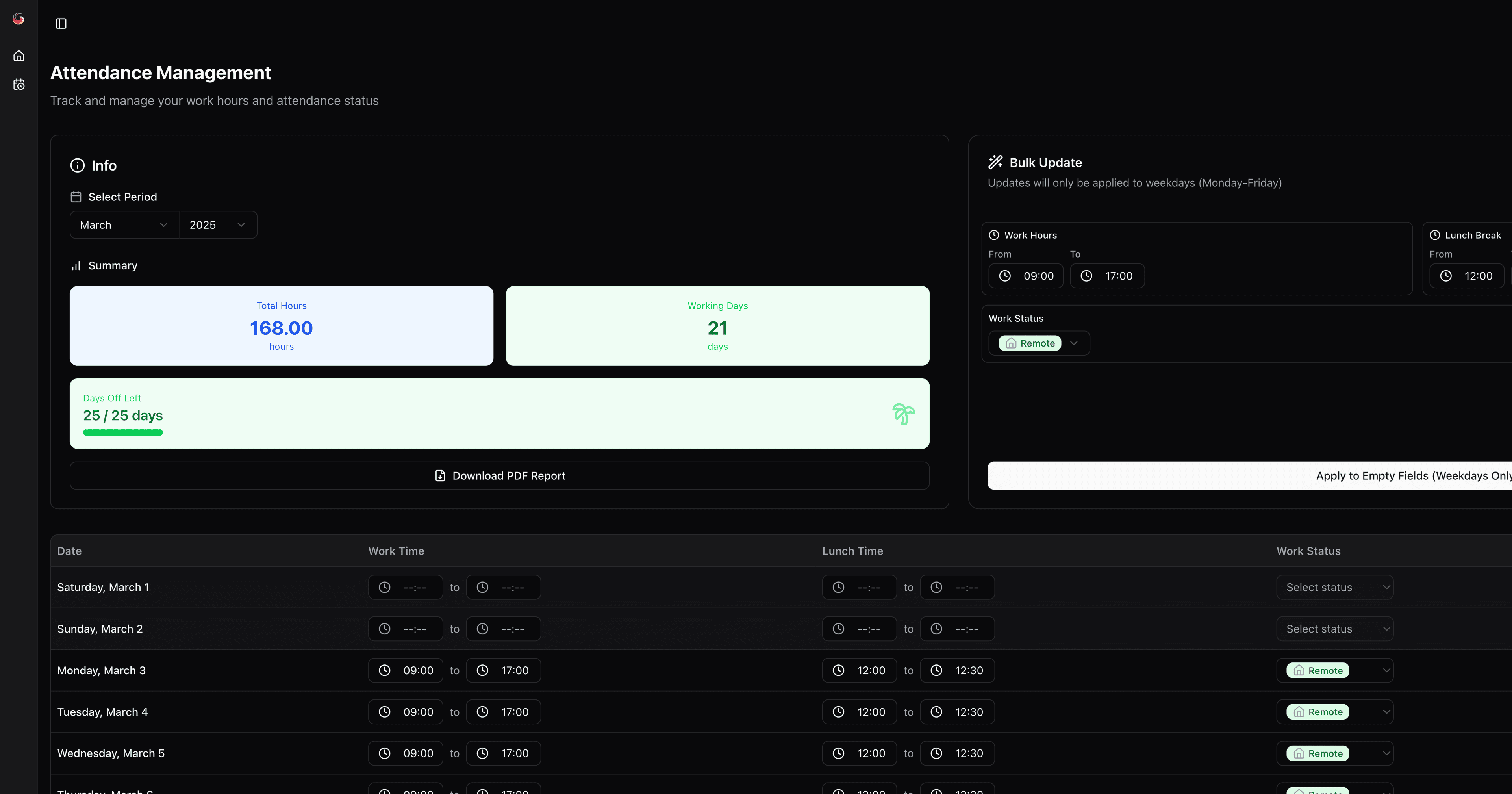This screenshot has width=1512, height=794.
Task: Click the download icon on the PDF report button
Action: 440,476
